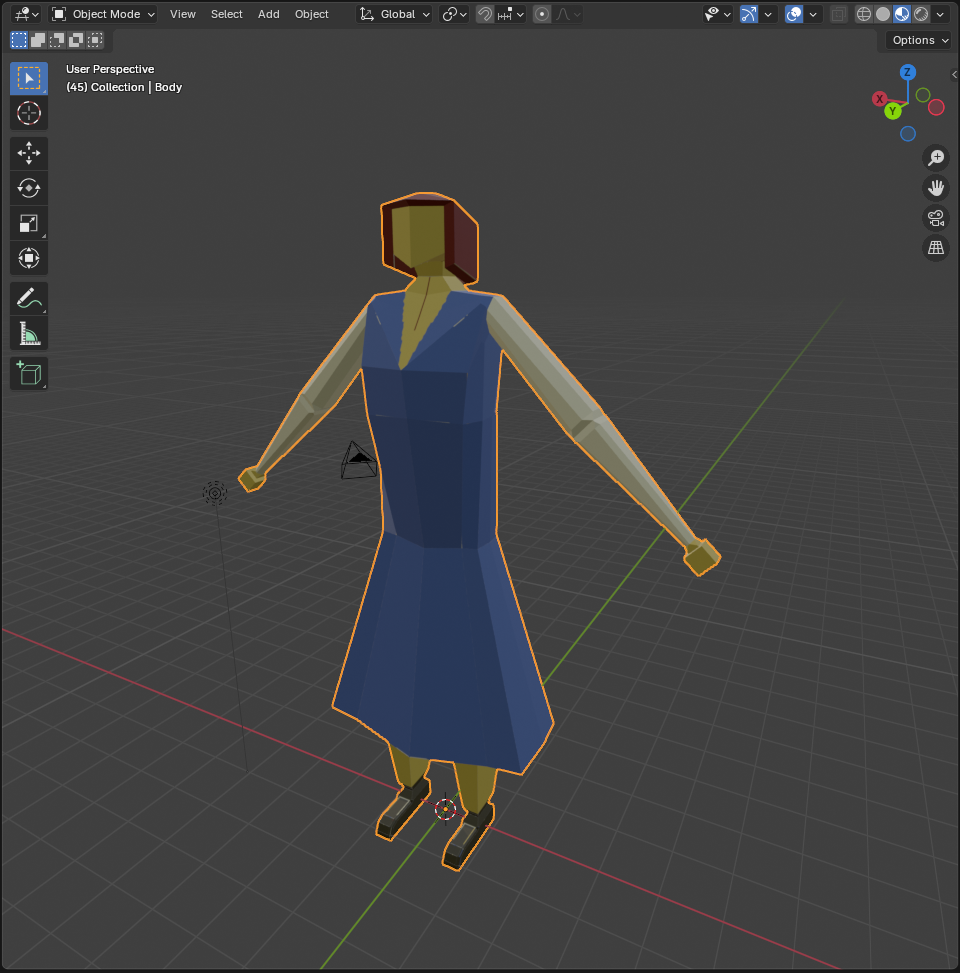Select the Move tool in the toolbar
Viewport: 960px width, 973px height.
tap(29, 153)
